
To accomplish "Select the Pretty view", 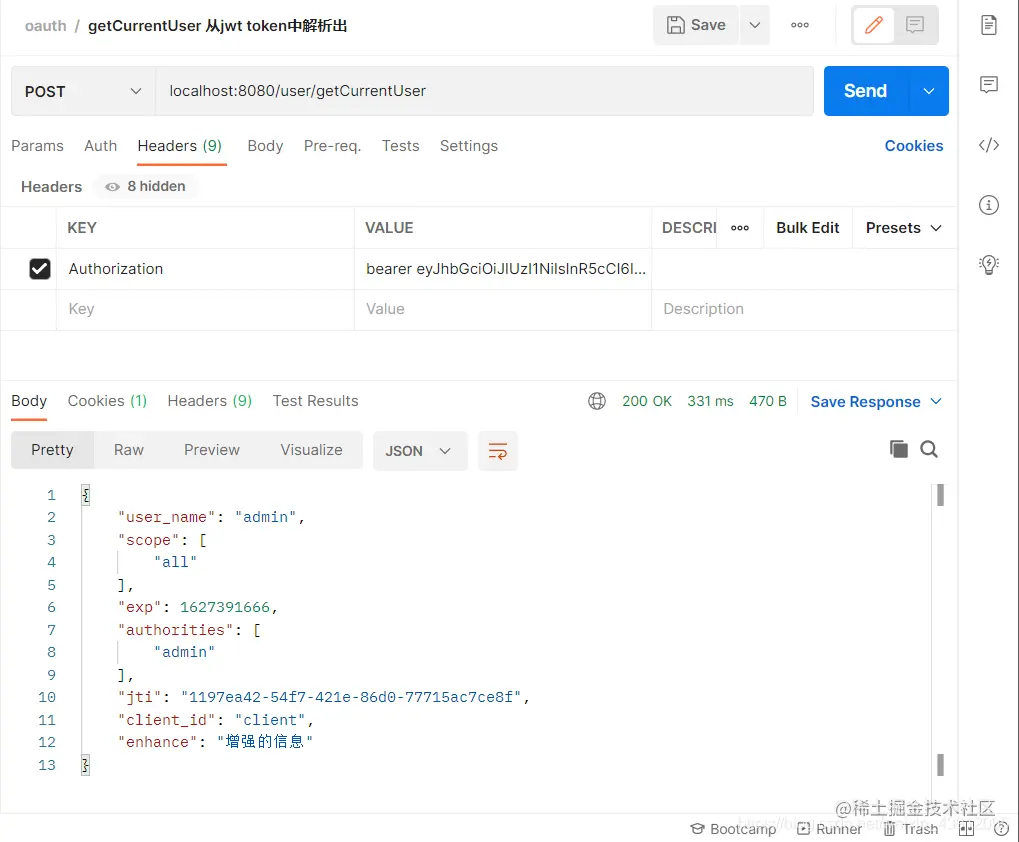I will pos(53,450).
